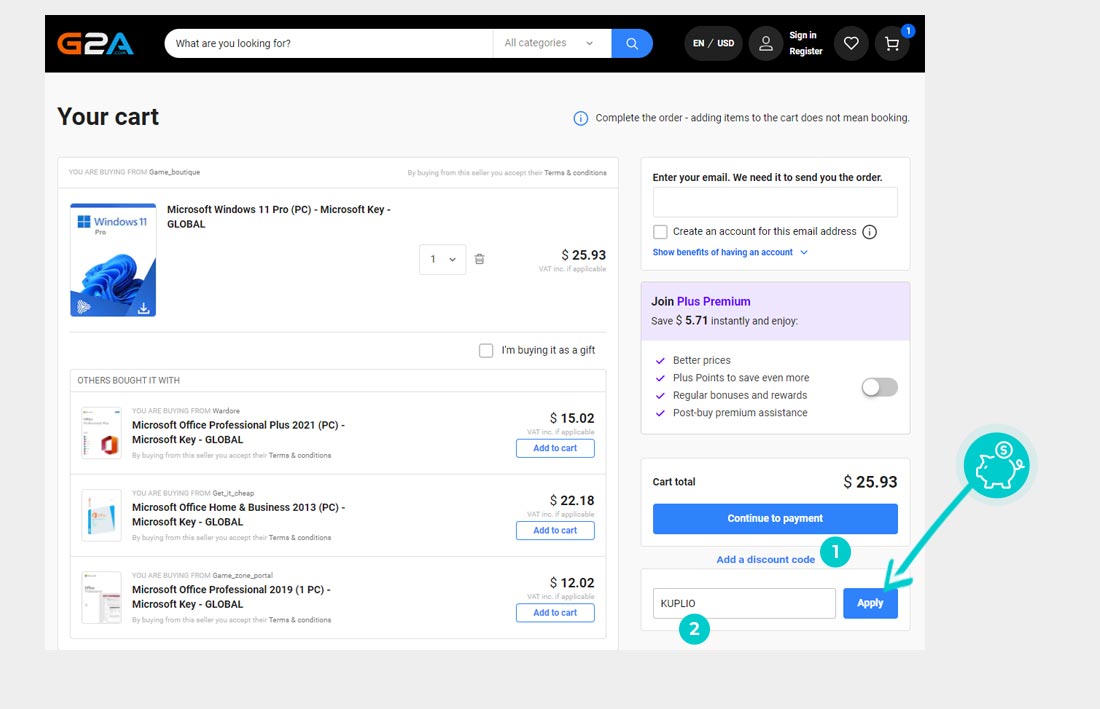Tick 'Create an account for this email address'
The width and height of the screenshot is (1100, 709).
(x=660, y=232)
